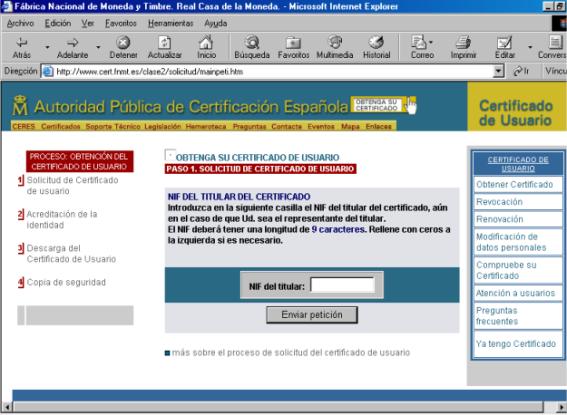Open the CERTIFICADO DE USUARIO sidebar header link
567x415 pixels.
pyautogui.click(x=518, y=164)
